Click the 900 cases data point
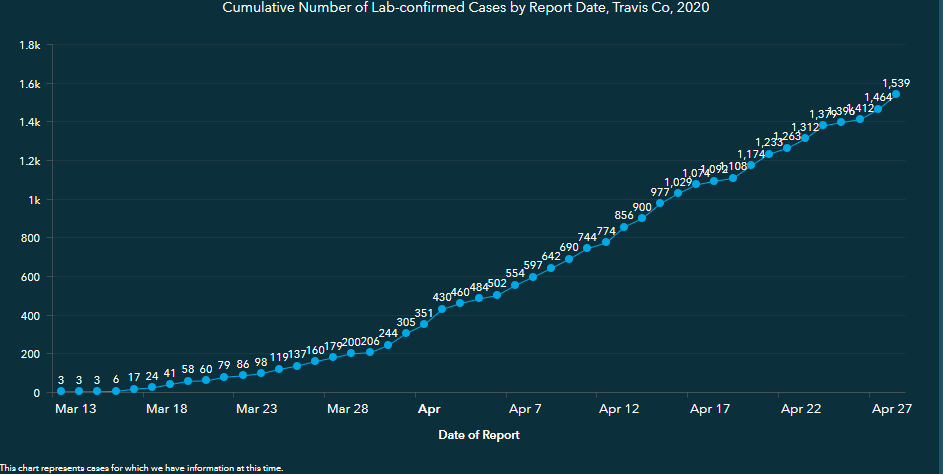The image size is (943, 474). point(642,218)
